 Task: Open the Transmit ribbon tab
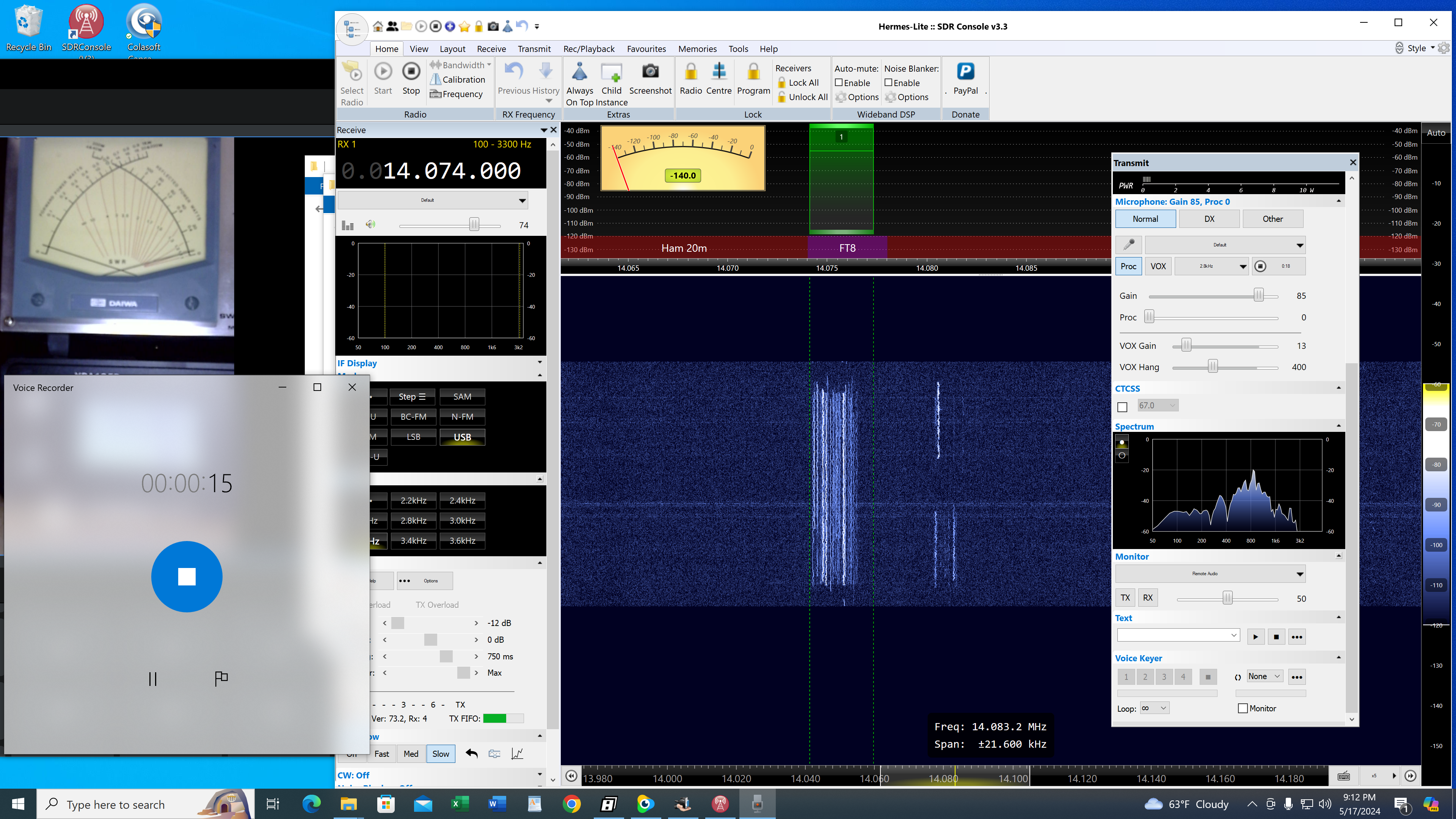[533, 49]
